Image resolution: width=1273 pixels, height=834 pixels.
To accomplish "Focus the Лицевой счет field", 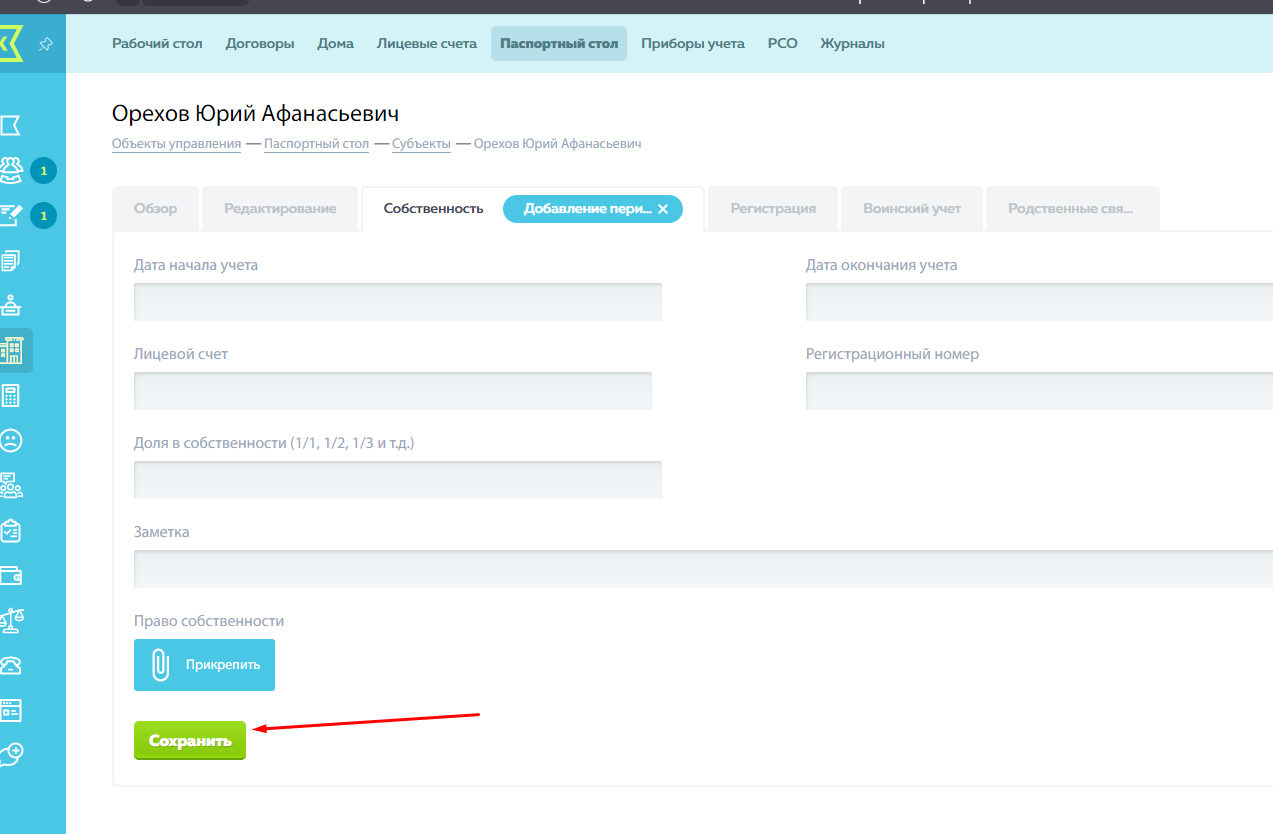I will tap(393, 391).
